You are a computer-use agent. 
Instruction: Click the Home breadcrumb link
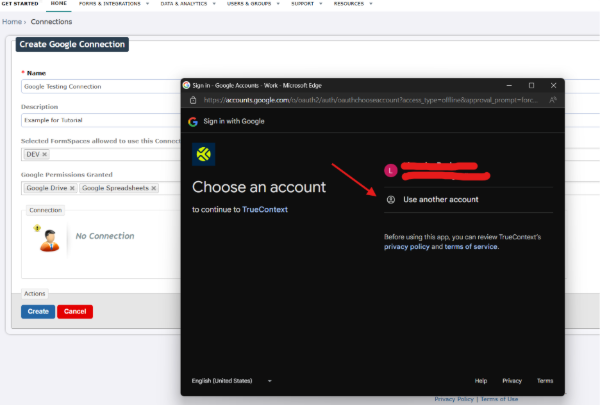pyautogui.click(x=12, y=22)
